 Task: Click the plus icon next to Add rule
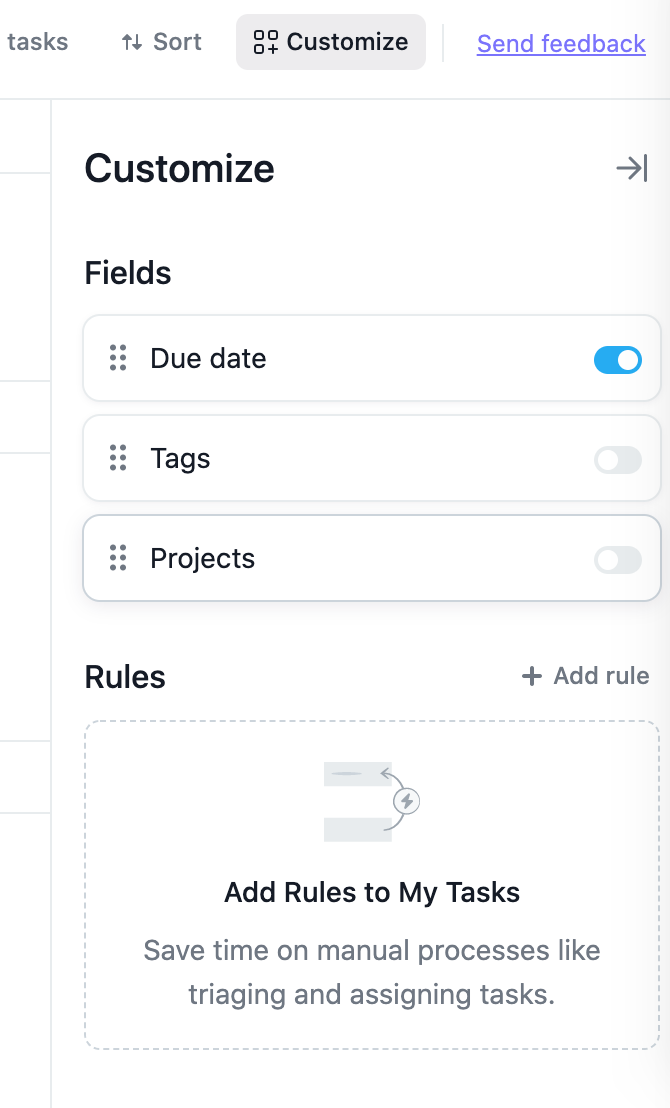click(531, 676)
